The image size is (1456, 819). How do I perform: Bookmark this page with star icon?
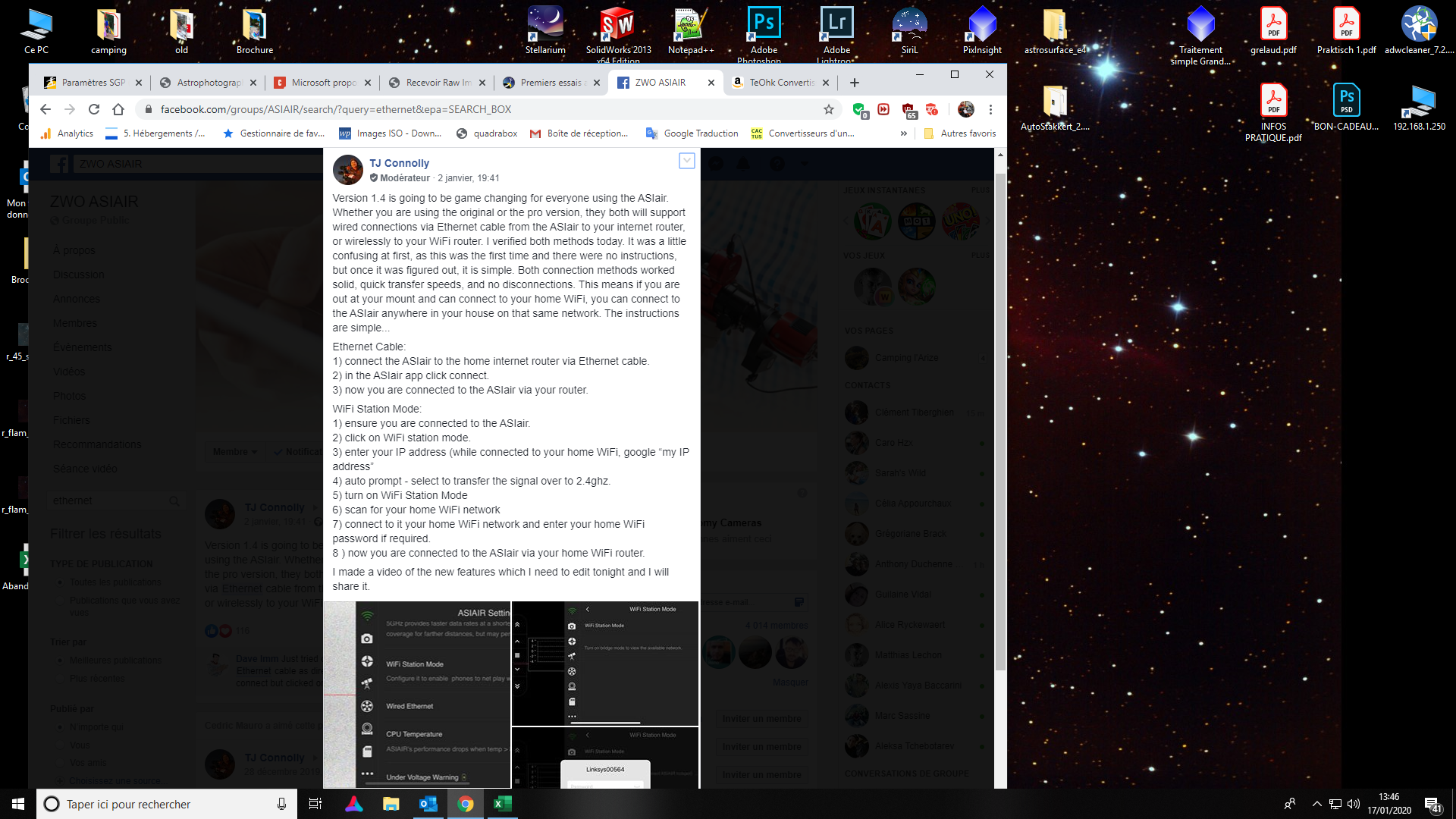tap(829, 109)
